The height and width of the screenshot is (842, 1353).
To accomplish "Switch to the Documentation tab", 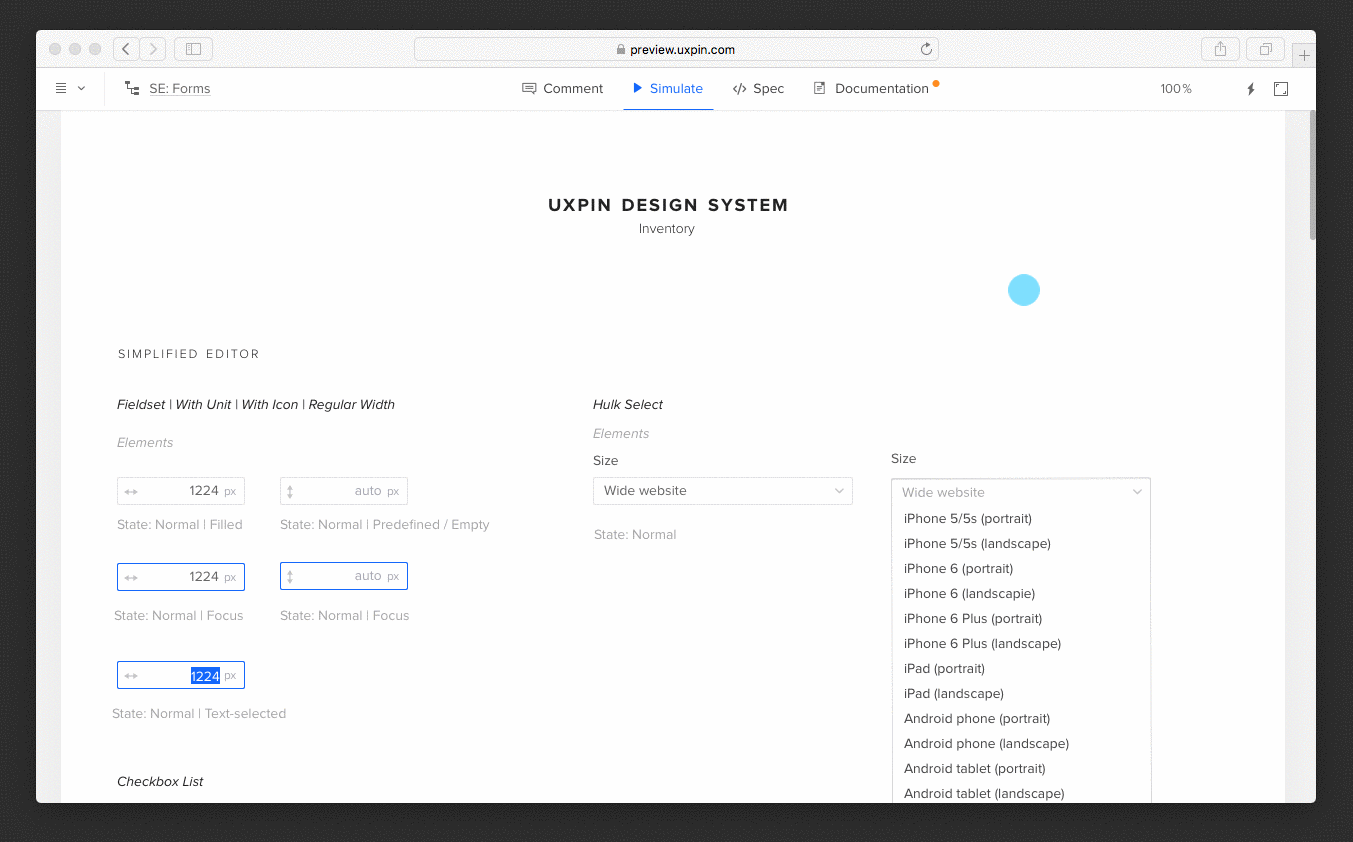I will 871,88.
